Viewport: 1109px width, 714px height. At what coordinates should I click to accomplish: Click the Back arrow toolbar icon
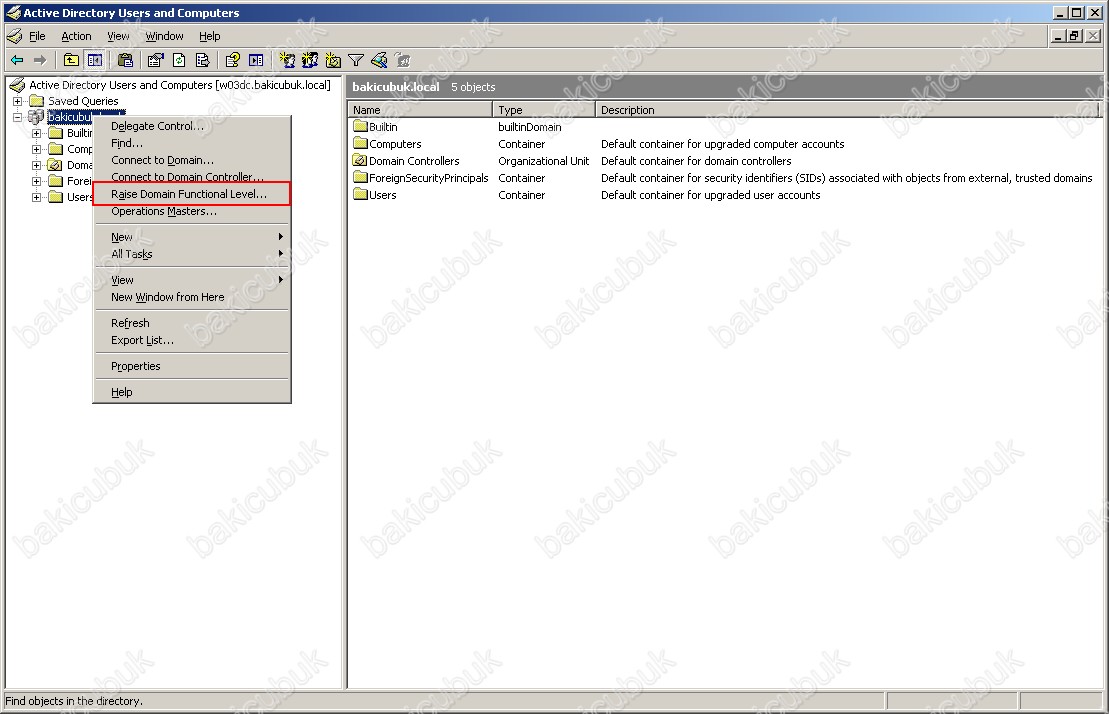pos(17,61)
